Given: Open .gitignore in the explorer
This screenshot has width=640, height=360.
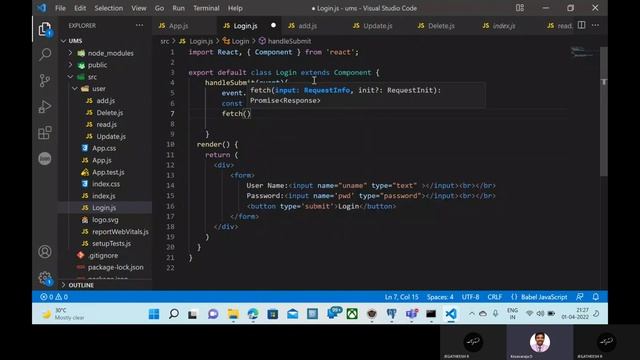Looking at the screenshot, I should coord(103,256).
